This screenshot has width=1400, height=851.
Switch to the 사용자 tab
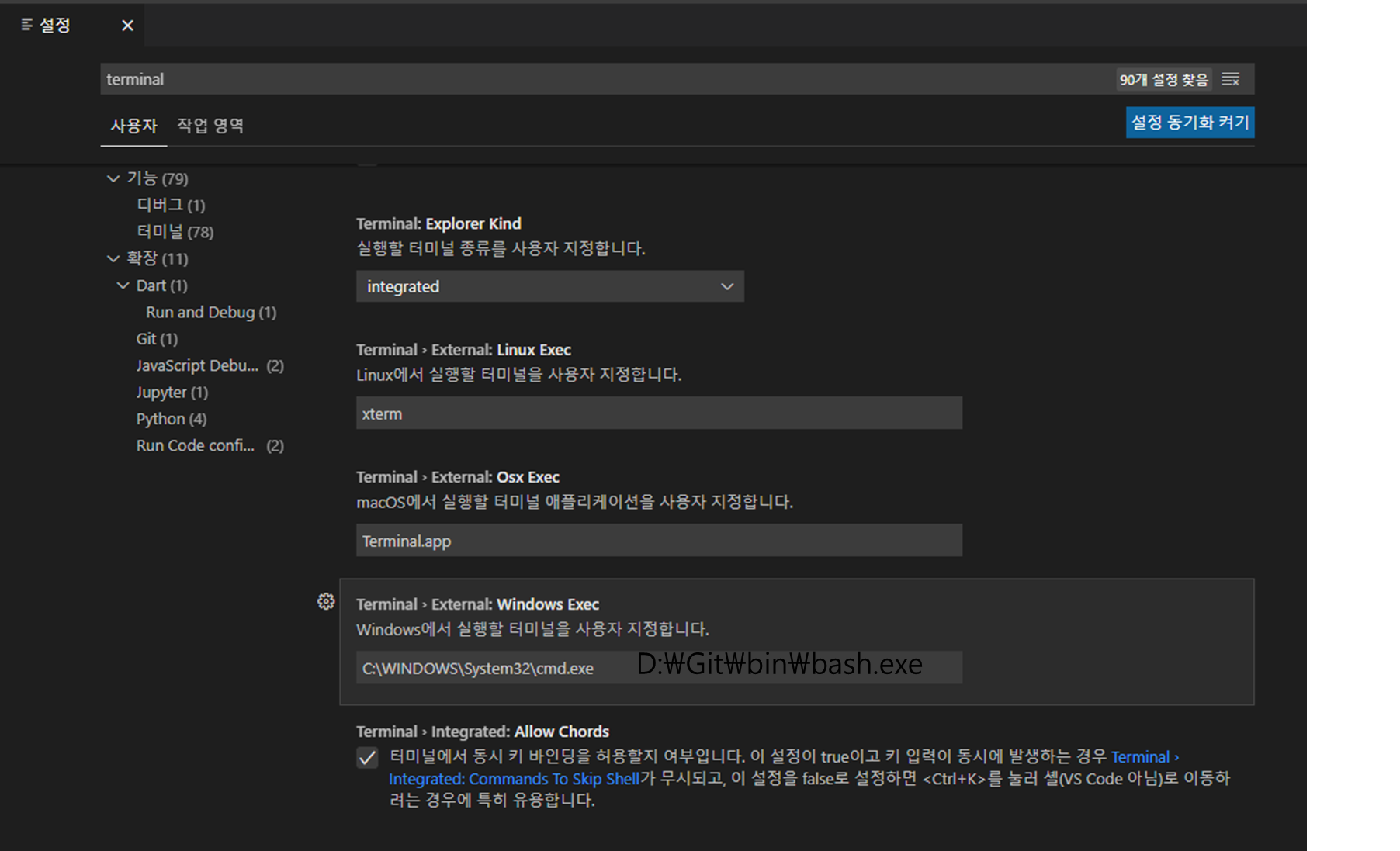pyautogui.click(x=133, y=126)
